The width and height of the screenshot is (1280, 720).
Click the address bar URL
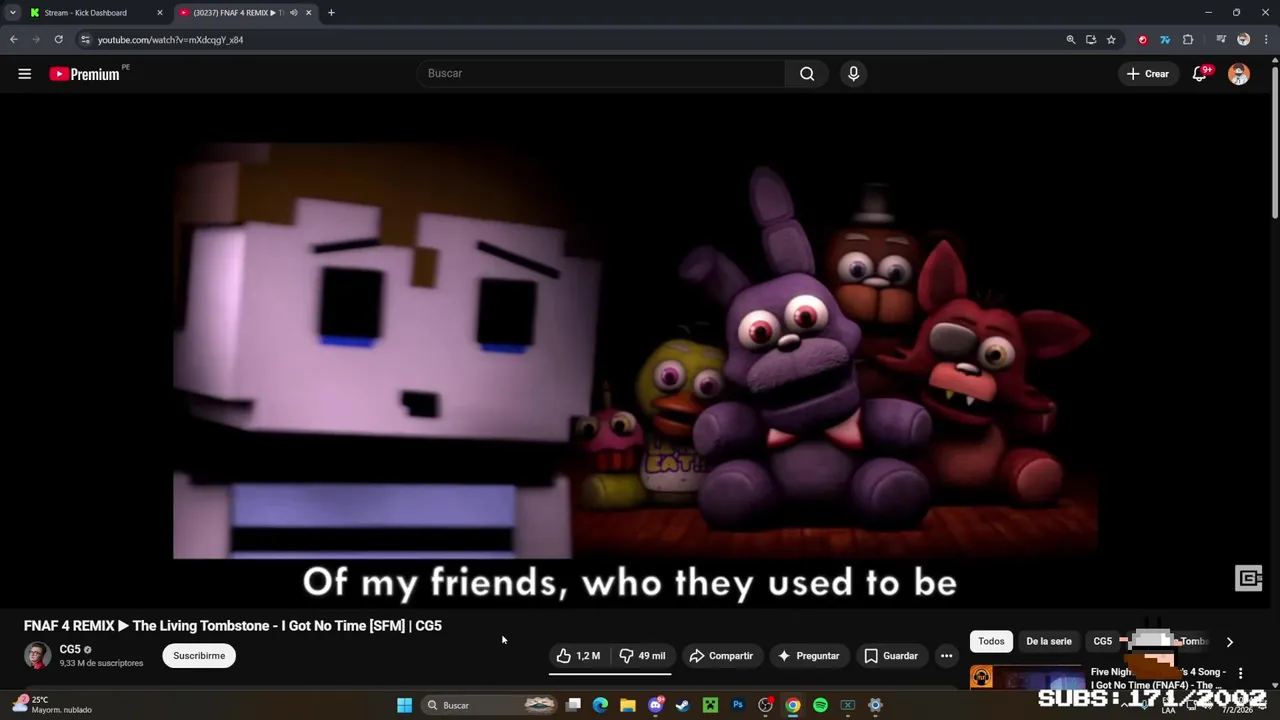coord(171,40)
